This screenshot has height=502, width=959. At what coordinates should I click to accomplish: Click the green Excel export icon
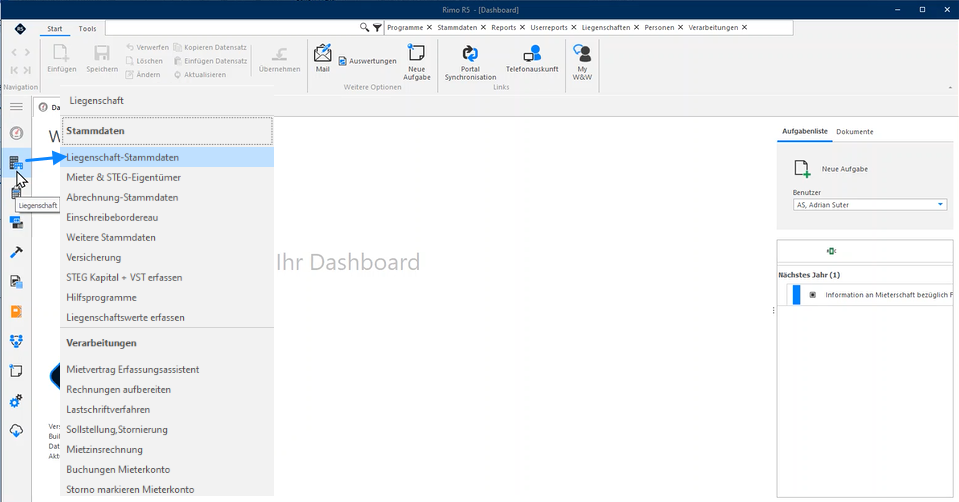tap(831, 251)
